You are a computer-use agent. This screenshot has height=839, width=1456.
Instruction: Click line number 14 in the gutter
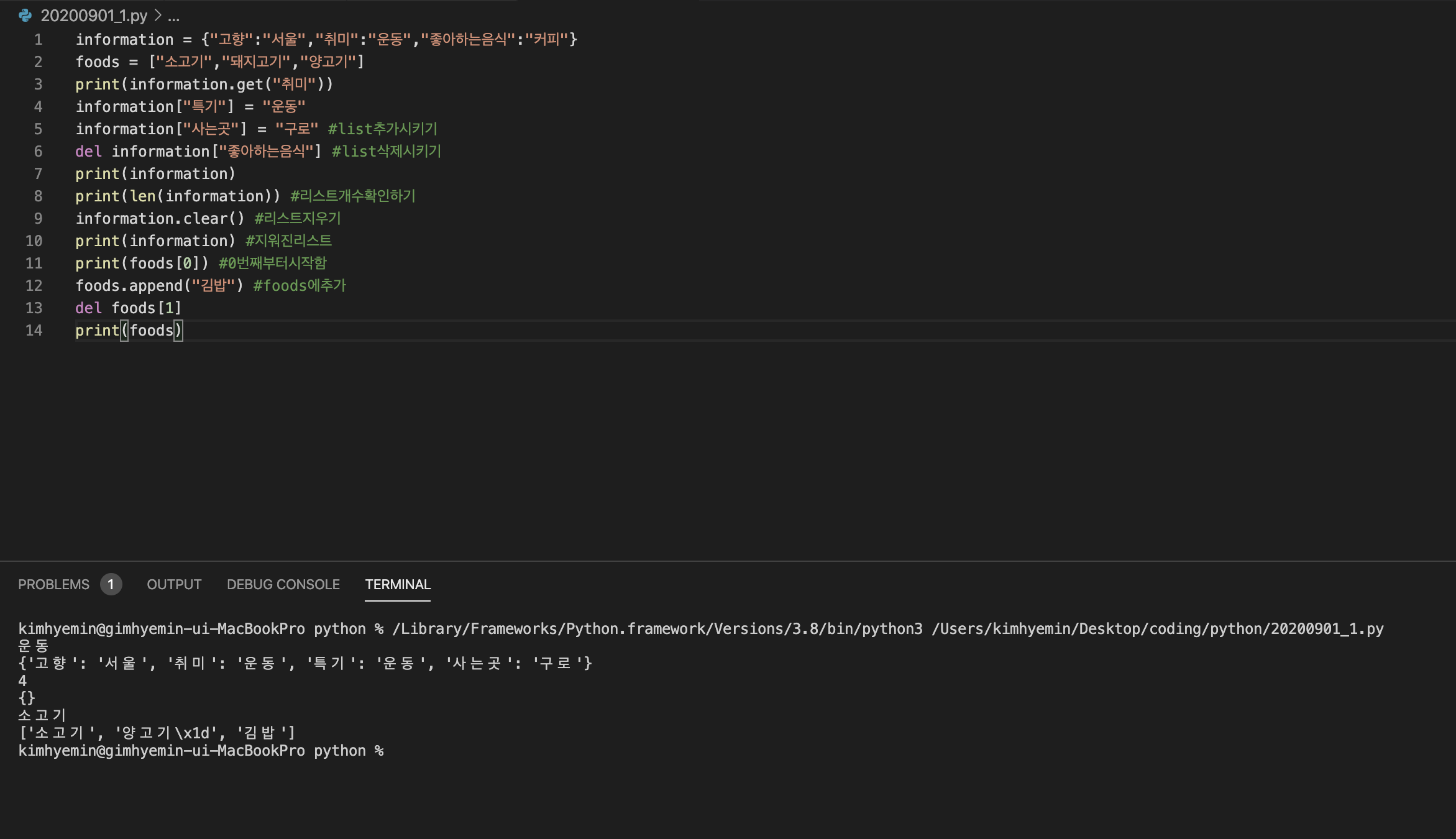[x=34, y=331]
